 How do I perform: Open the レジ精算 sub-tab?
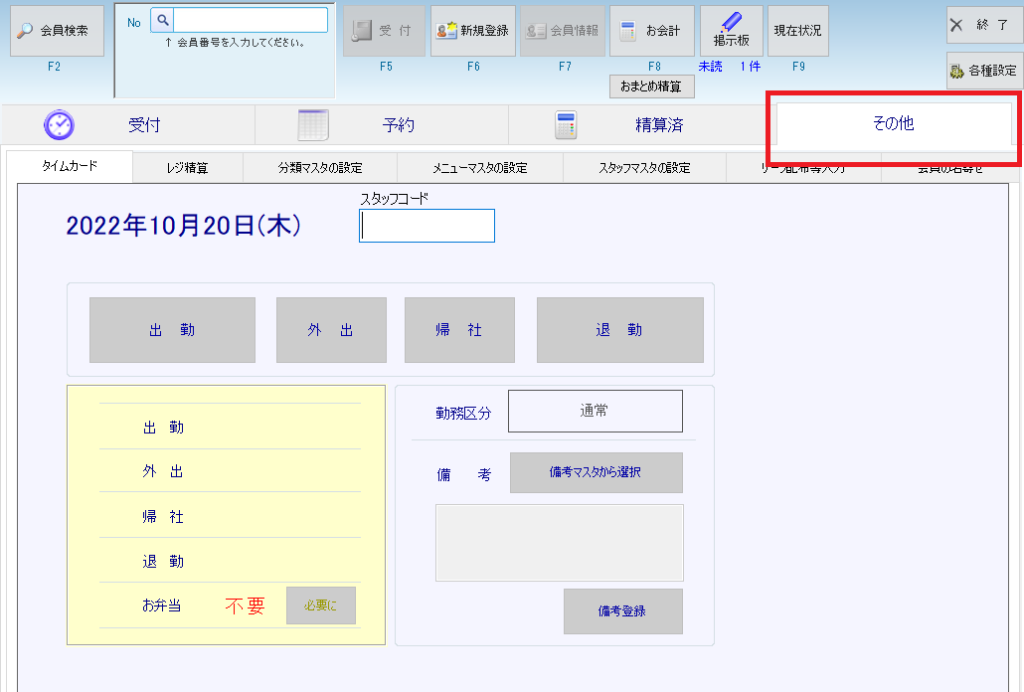tap(188, 168)
